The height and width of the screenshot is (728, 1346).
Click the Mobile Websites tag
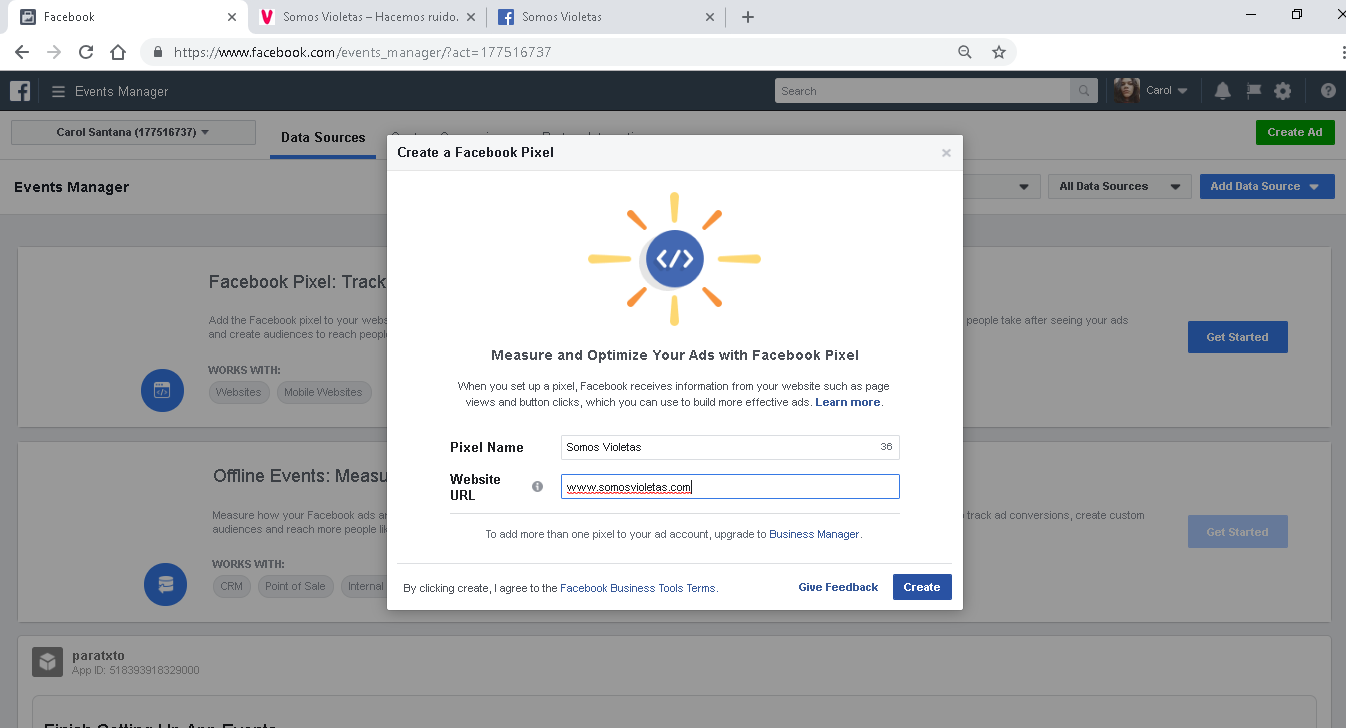point(323,392)
